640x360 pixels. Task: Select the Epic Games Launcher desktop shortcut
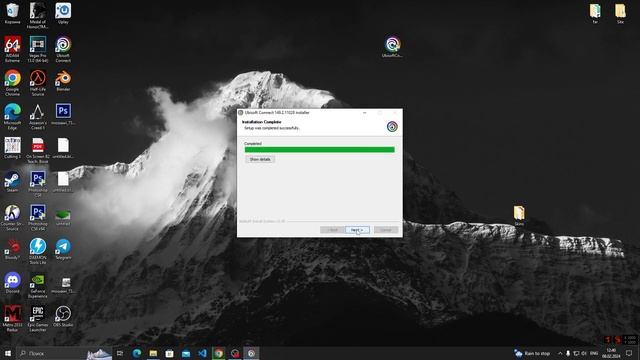pos(38,319)
